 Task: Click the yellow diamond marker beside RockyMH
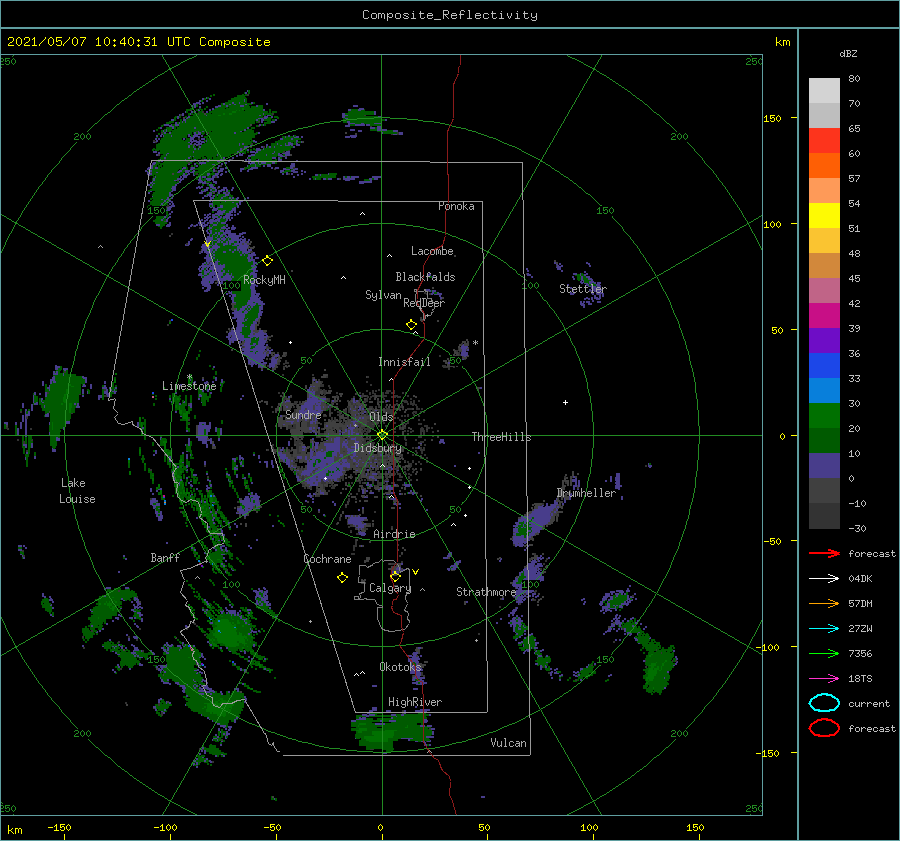267,261
